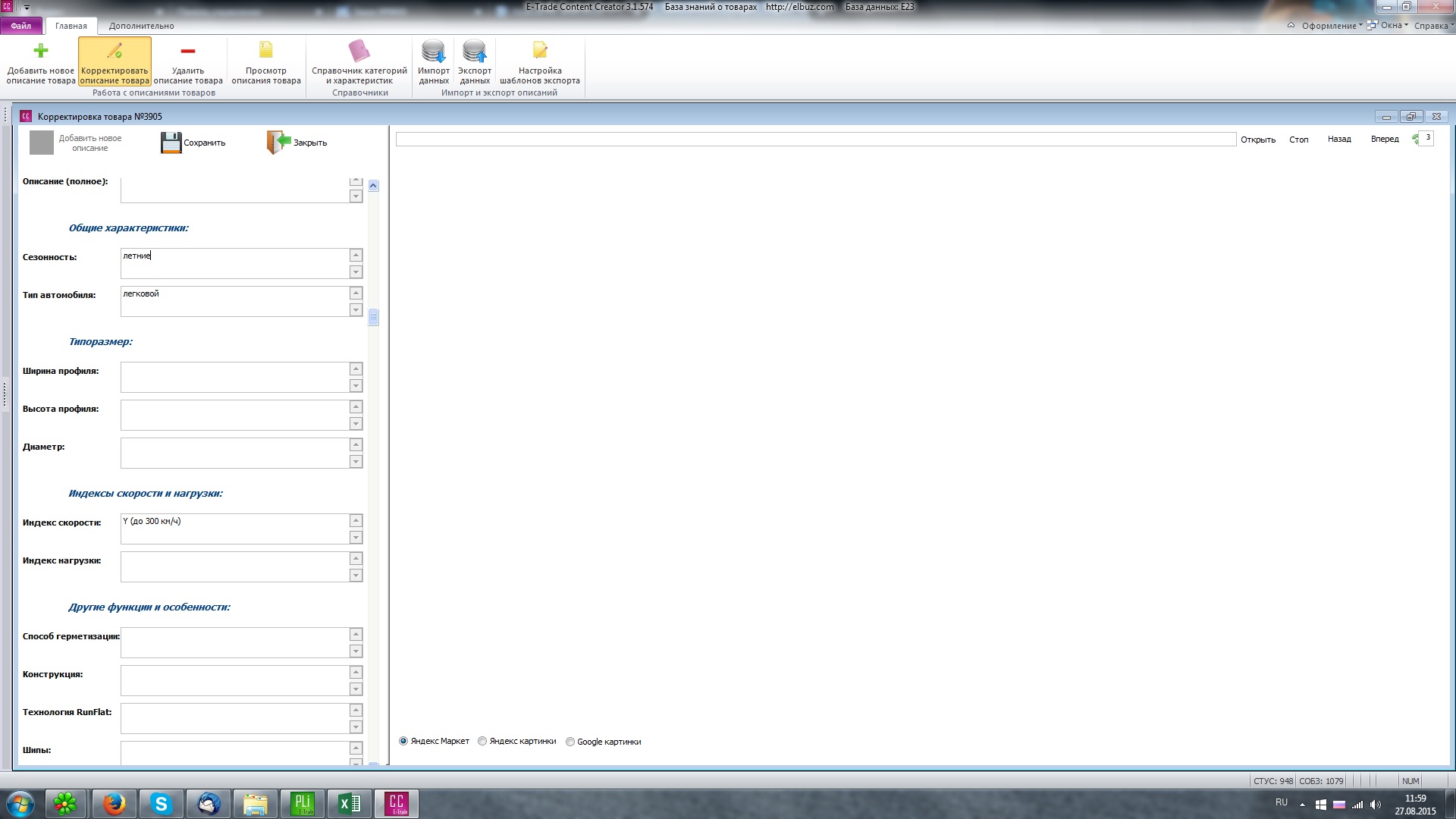Click the Назад browser button
The height and width of the screenshot is (819, 1456).
[1339, 140]
